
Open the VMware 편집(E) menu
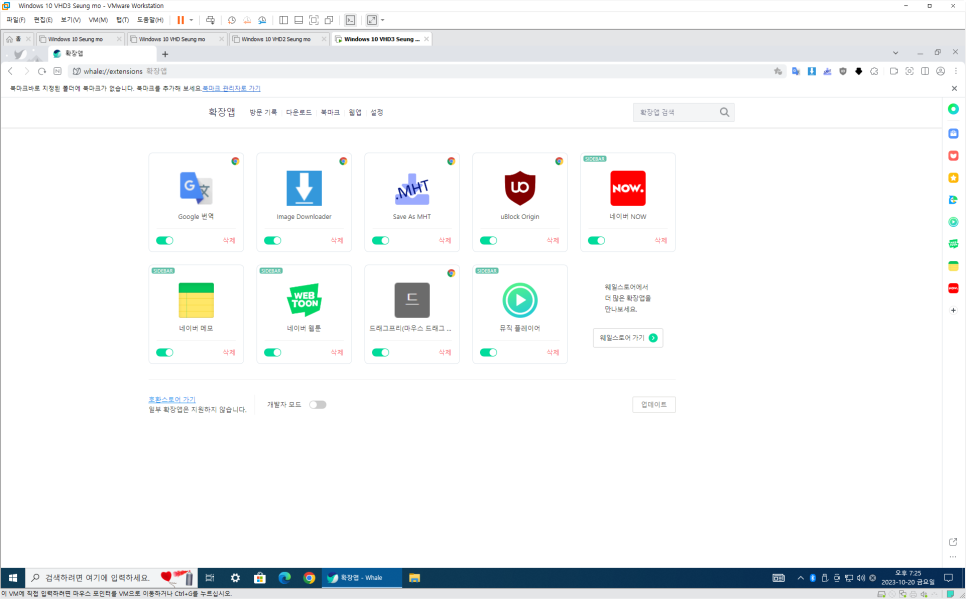click(x=43, y=20)
